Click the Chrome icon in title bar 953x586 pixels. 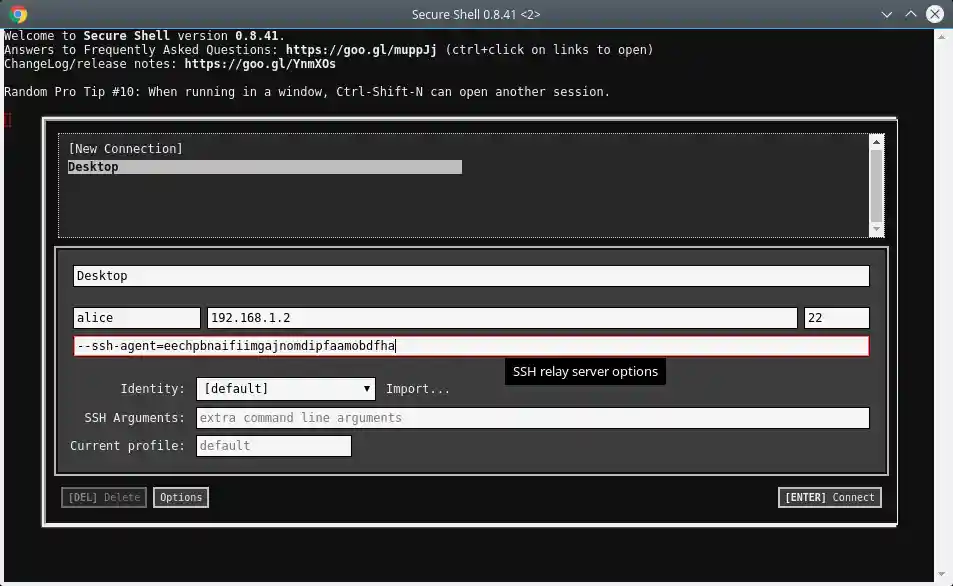(x=18, y=14)
